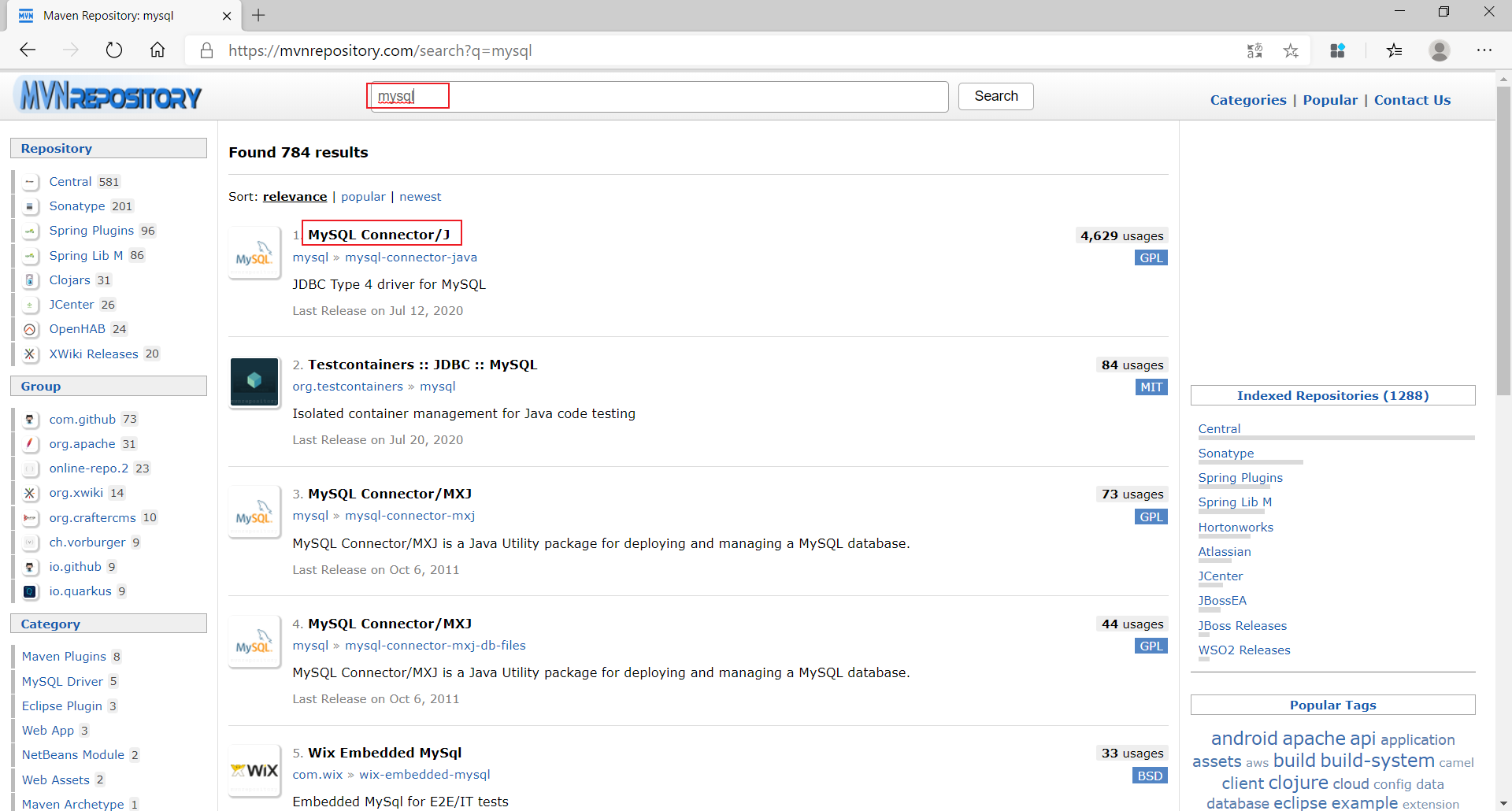Viewport: 1512px width, 811px height.
Task: Click the io.quarkus group icon
Action: (x=30, y=591)
